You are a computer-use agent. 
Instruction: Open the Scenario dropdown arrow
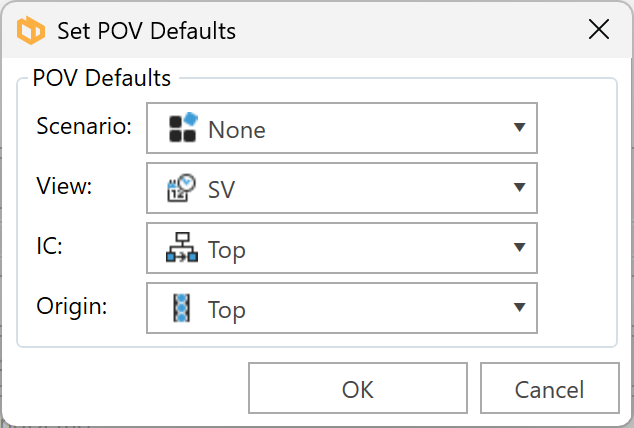(519, 128)
